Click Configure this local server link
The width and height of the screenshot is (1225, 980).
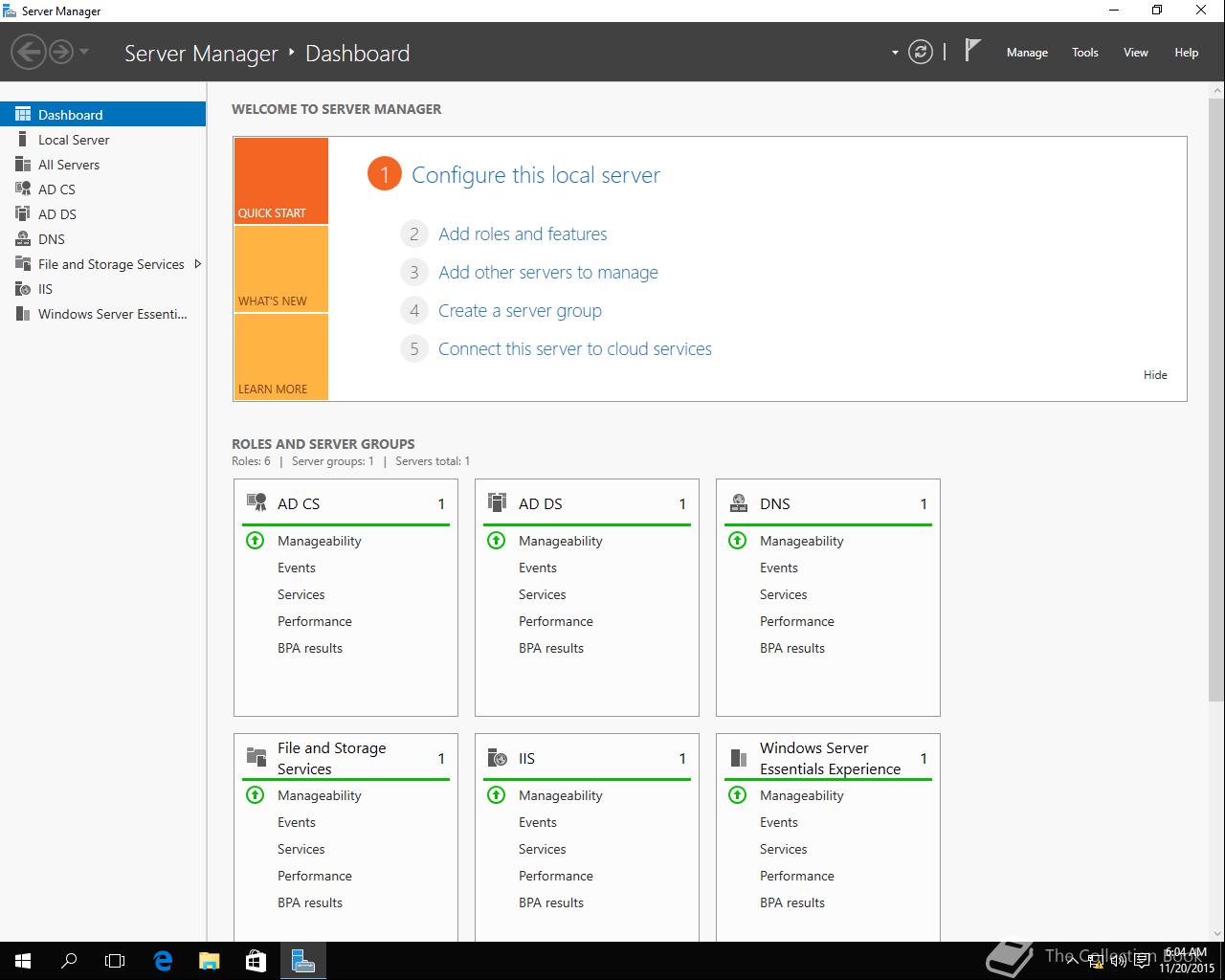[x=536, y=175]
